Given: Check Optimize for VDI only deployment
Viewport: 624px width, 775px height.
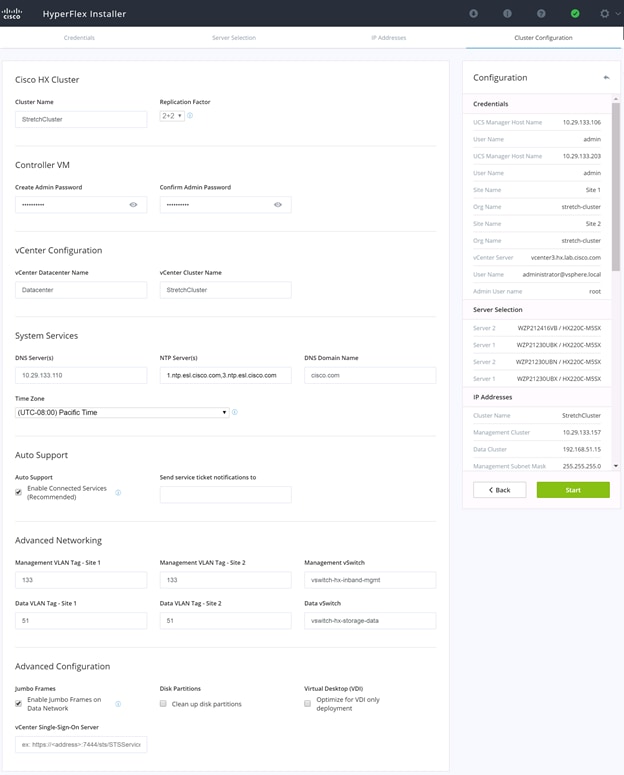Looking at the screenshot, I should pyautogui.click(x=308, y=703).
